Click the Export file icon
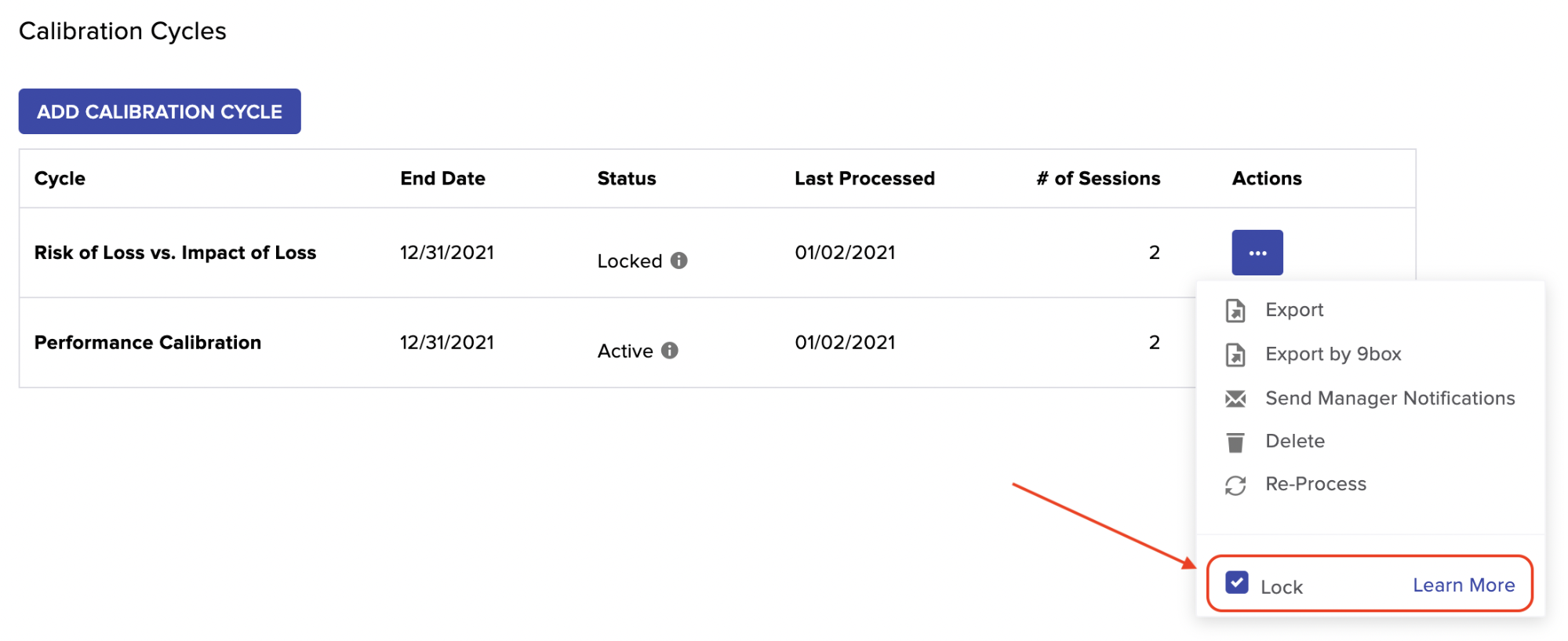This screenshot has width=1568, height=641. tap(1235, 311)
